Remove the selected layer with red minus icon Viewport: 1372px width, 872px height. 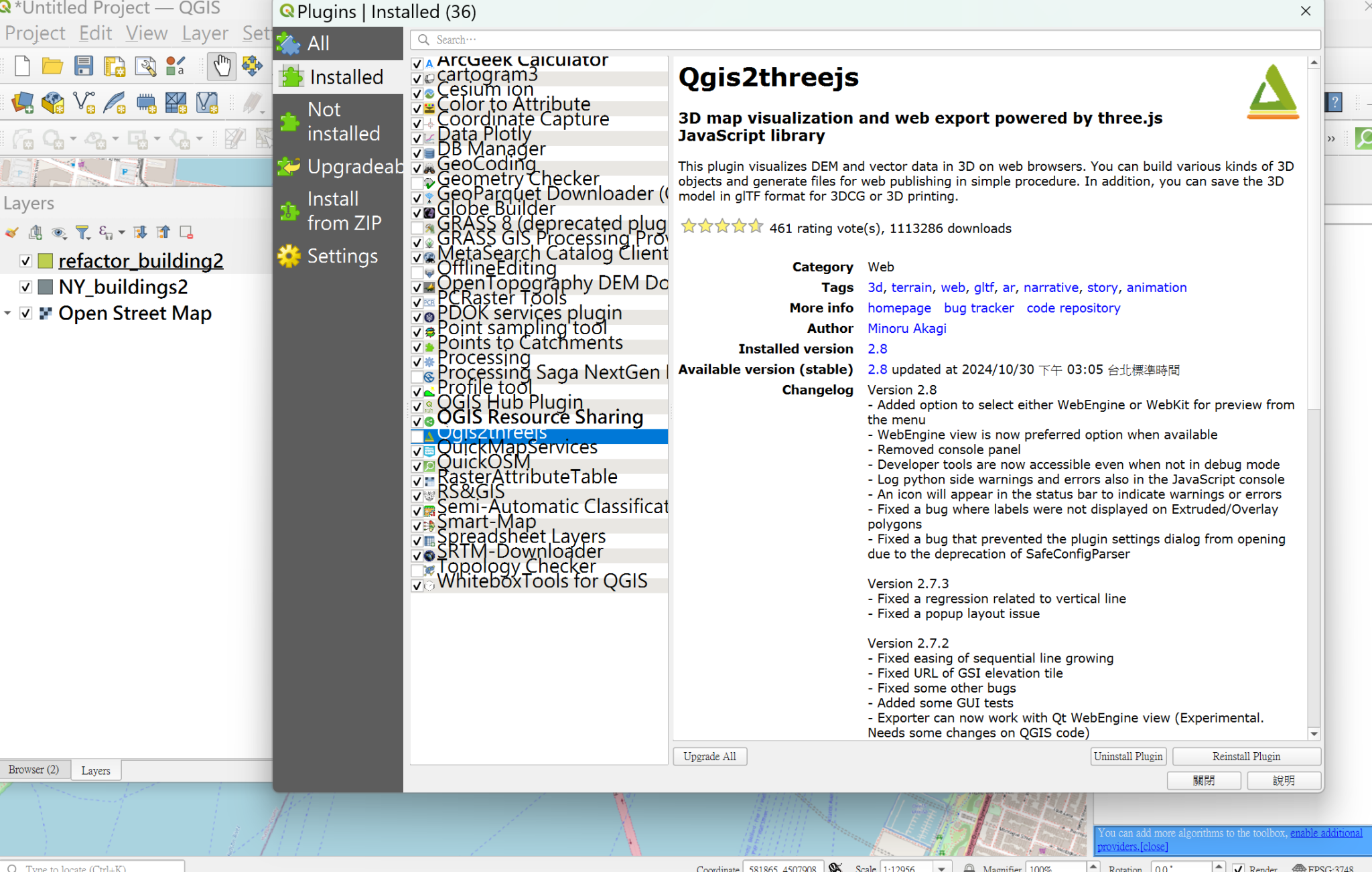[x=186, y=232]
